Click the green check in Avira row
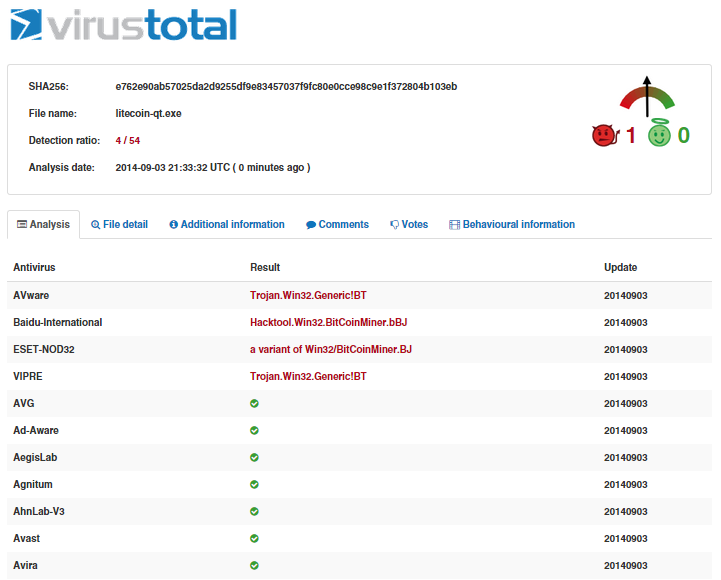 pyautogui.click(x=254, y=566)
